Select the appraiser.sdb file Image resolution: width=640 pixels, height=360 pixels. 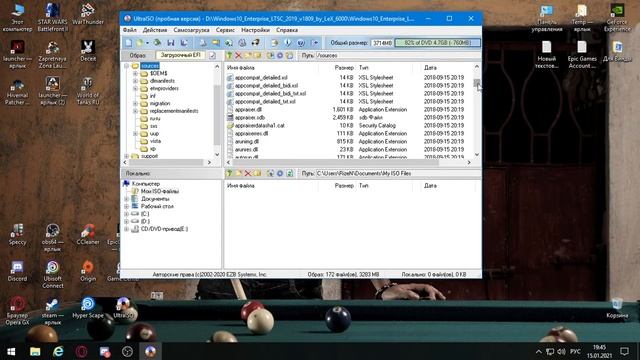pos(250,118)
